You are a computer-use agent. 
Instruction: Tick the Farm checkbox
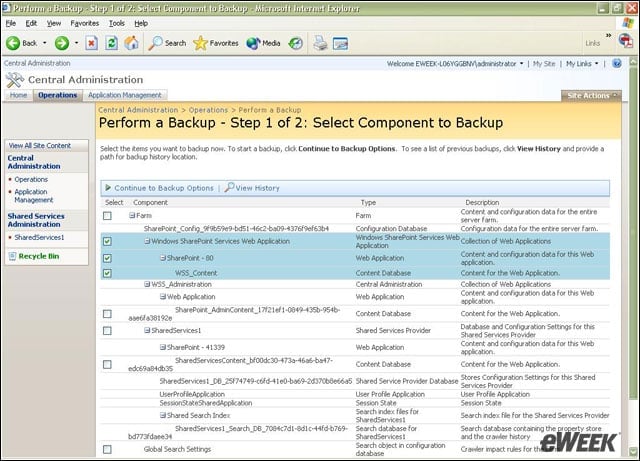coord(107,216)
